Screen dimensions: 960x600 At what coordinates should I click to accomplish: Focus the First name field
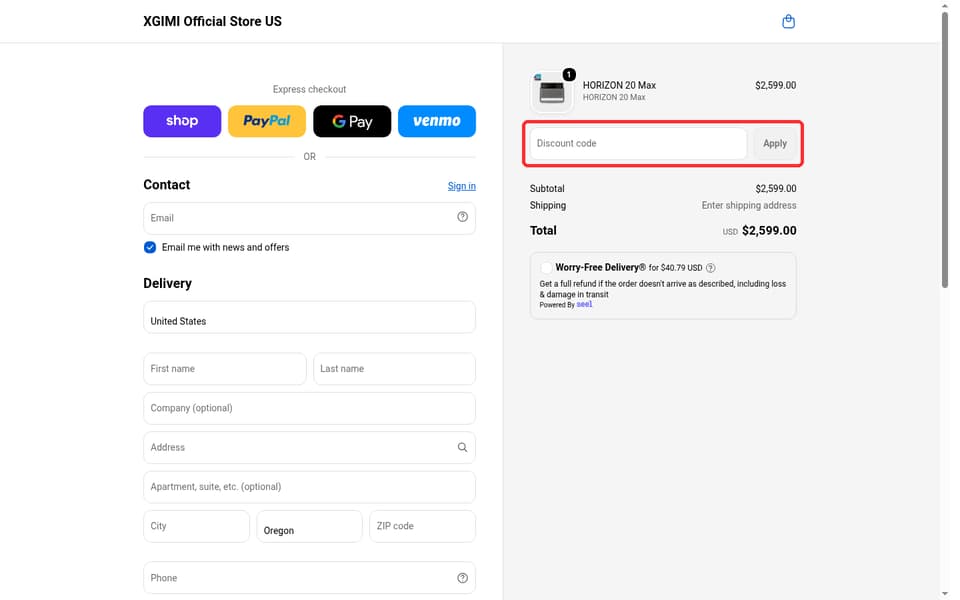tap(225, 369)
